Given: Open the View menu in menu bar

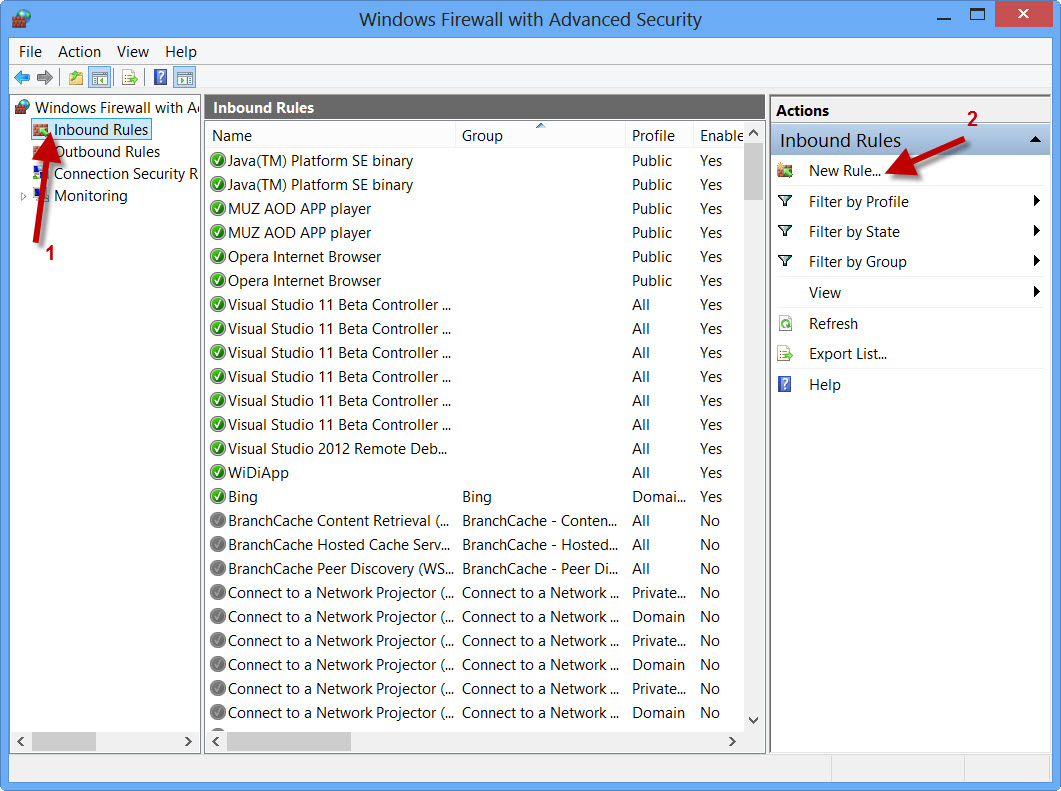Looking at the screenshot, I should [x=132, y=52].
